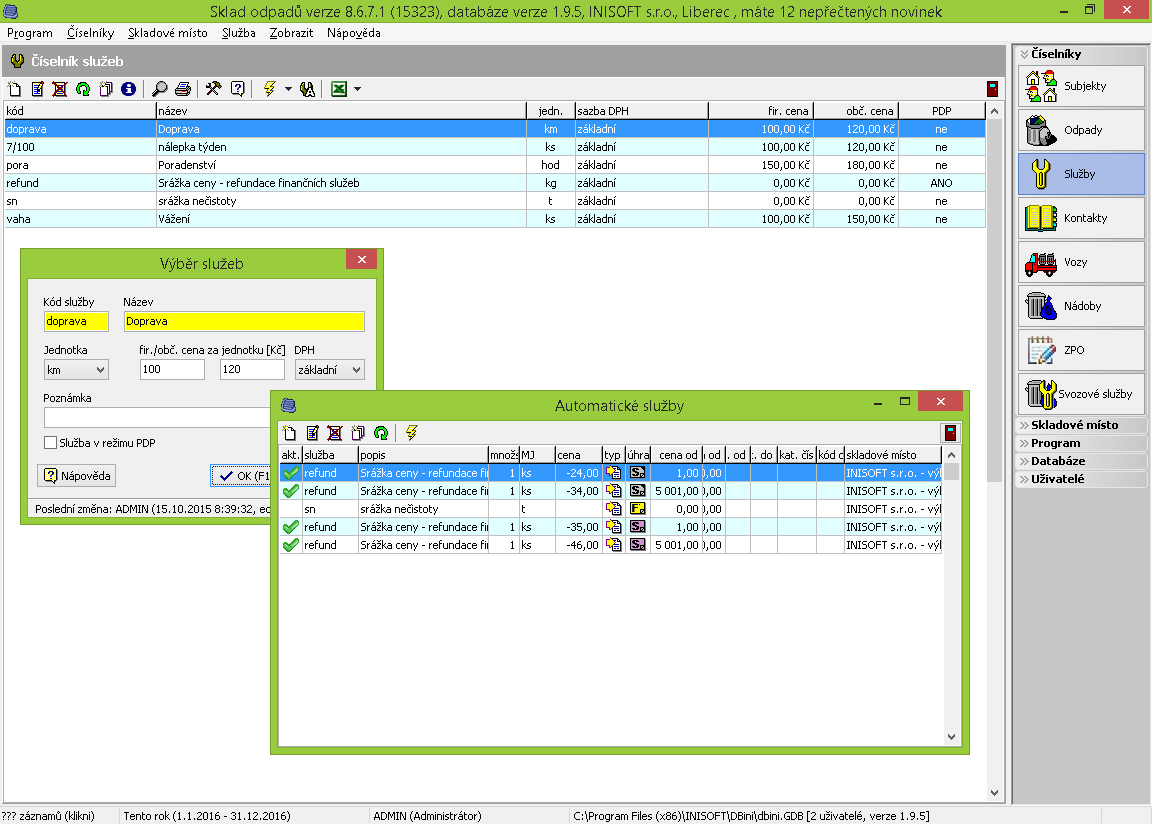Click Copy record icon in Číselník služeb toolbar

pos(106,89)
